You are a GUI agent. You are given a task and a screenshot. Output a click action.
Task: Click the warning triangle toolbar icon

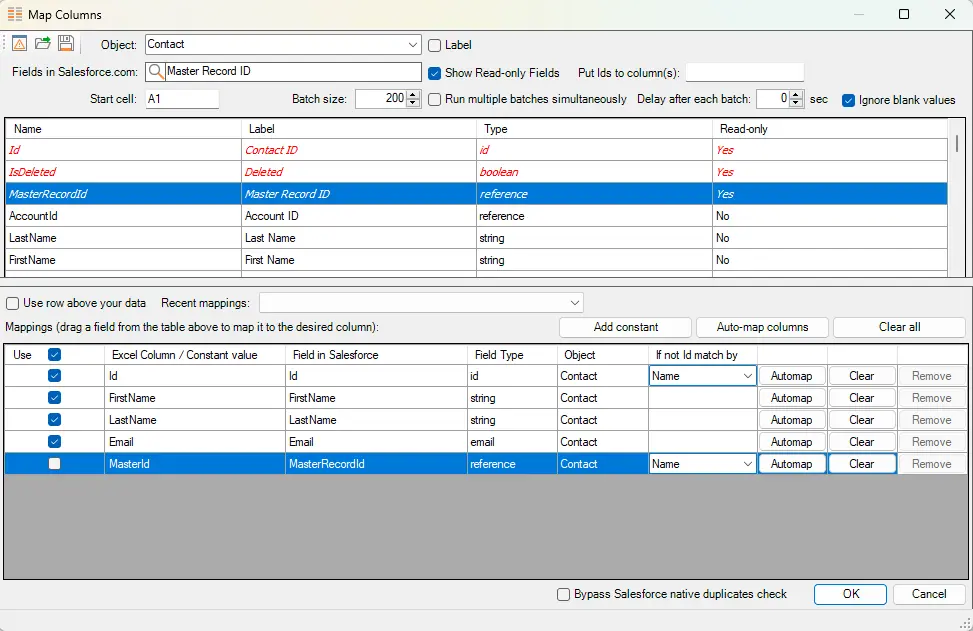pos(20,44)
